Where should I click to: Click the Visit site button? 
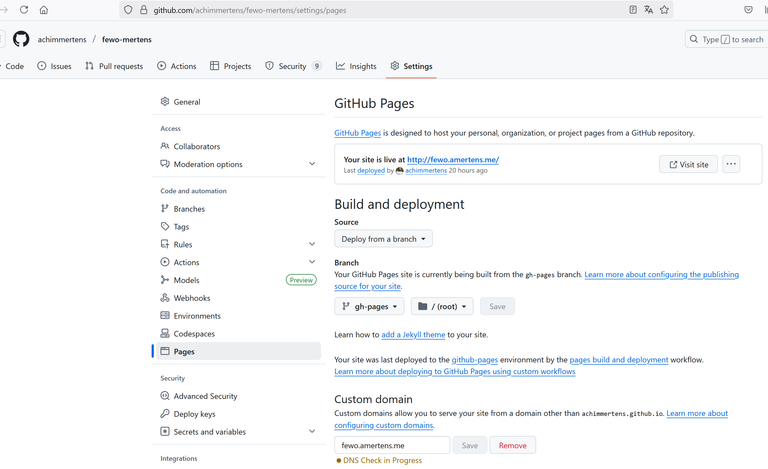click(x=688, y=164)
